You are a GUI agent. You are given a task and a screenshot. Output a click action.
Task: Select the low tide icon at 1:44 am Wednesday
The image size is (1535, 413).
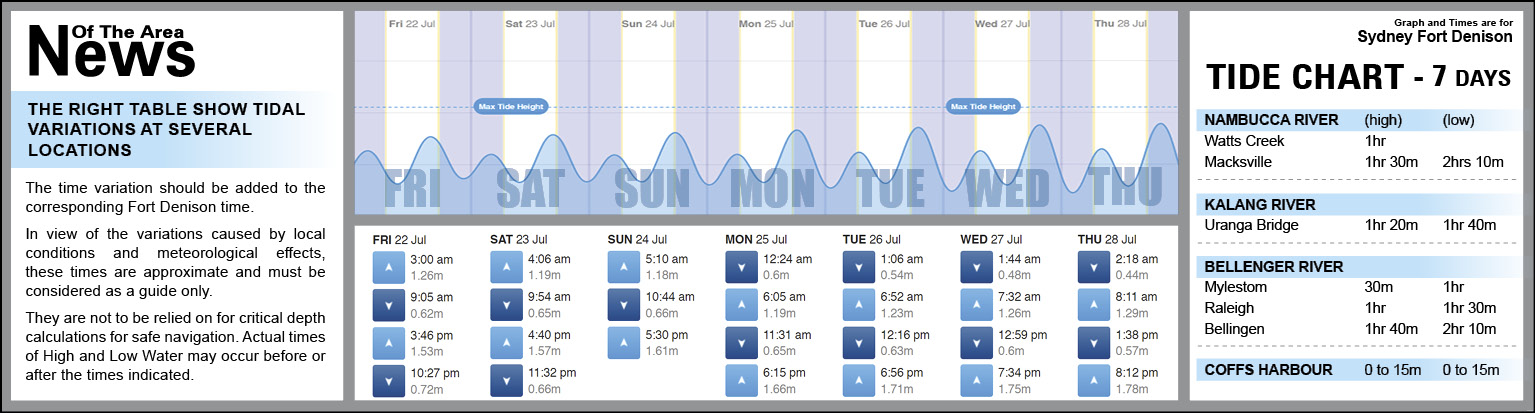[976, 267]
